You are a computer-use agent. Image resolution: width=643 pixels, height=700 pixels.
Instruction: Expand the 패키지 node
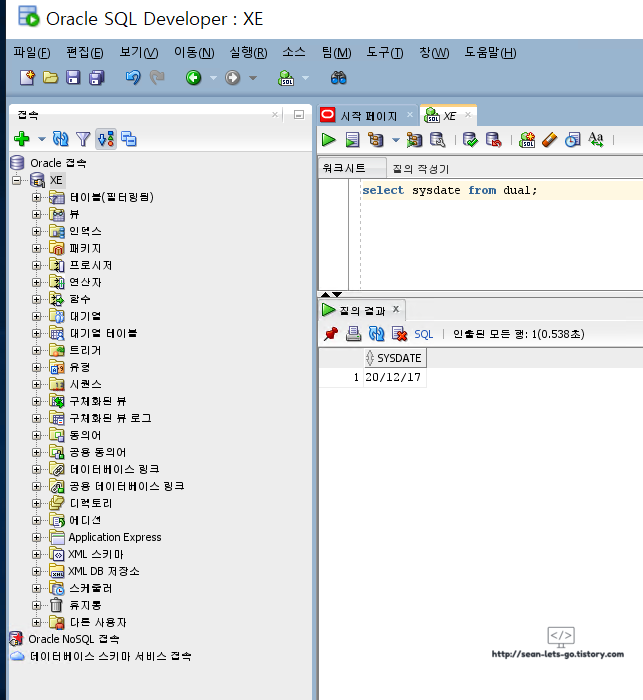pyautogui.click(x=37, y=248)
